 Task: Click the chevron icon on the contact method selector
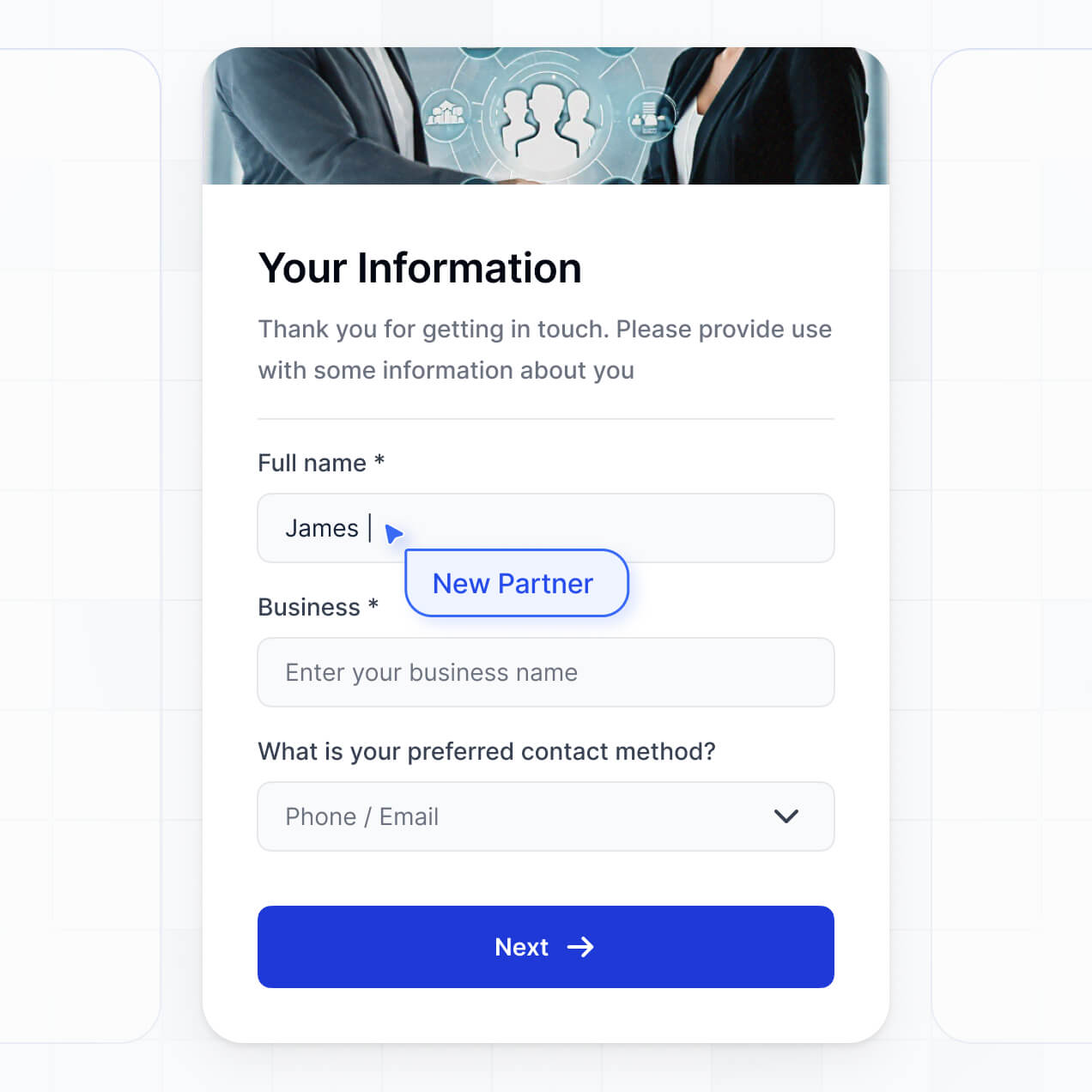coord(786,816)
